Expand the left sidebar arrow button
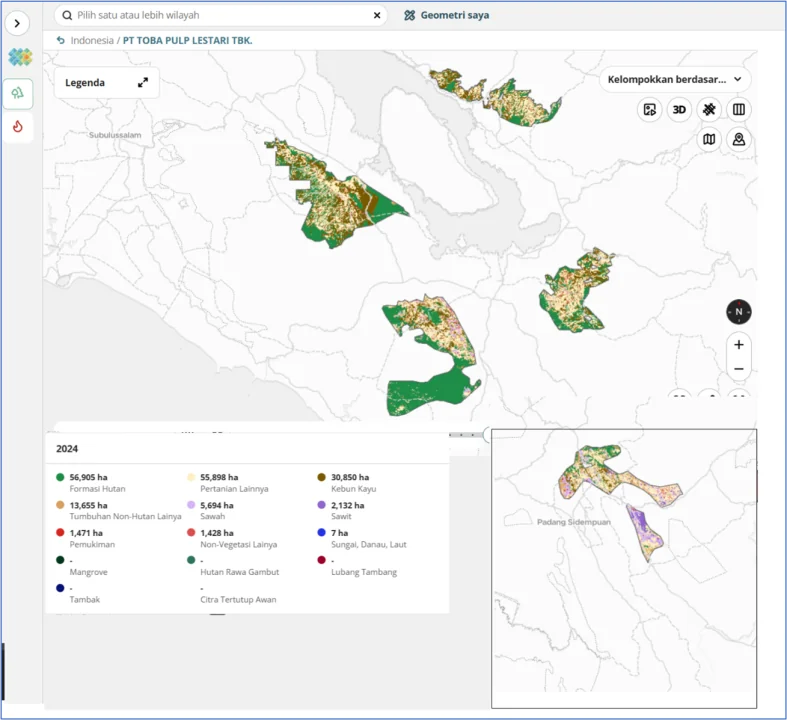The image size is (787, 720). (x=17, y=23)
